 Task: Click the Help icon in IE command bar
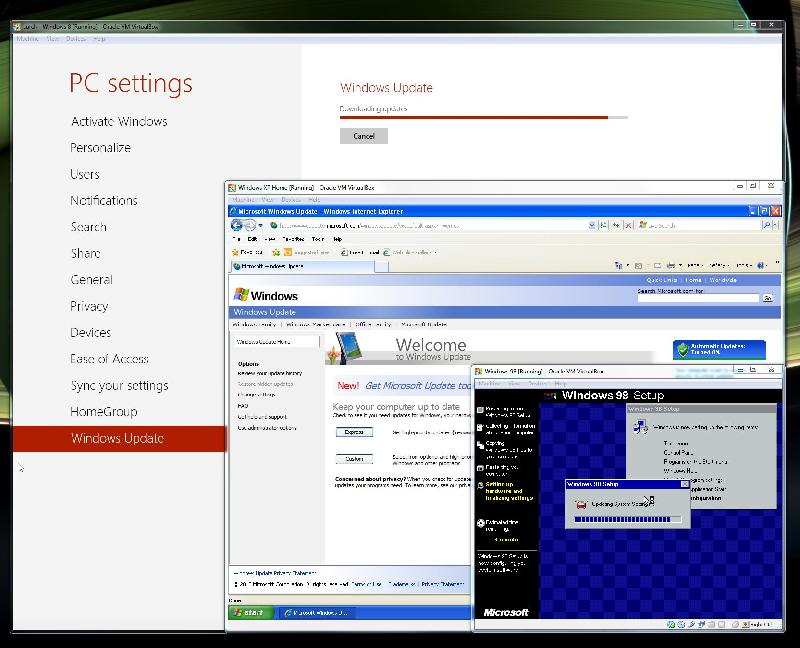[761, 265]
